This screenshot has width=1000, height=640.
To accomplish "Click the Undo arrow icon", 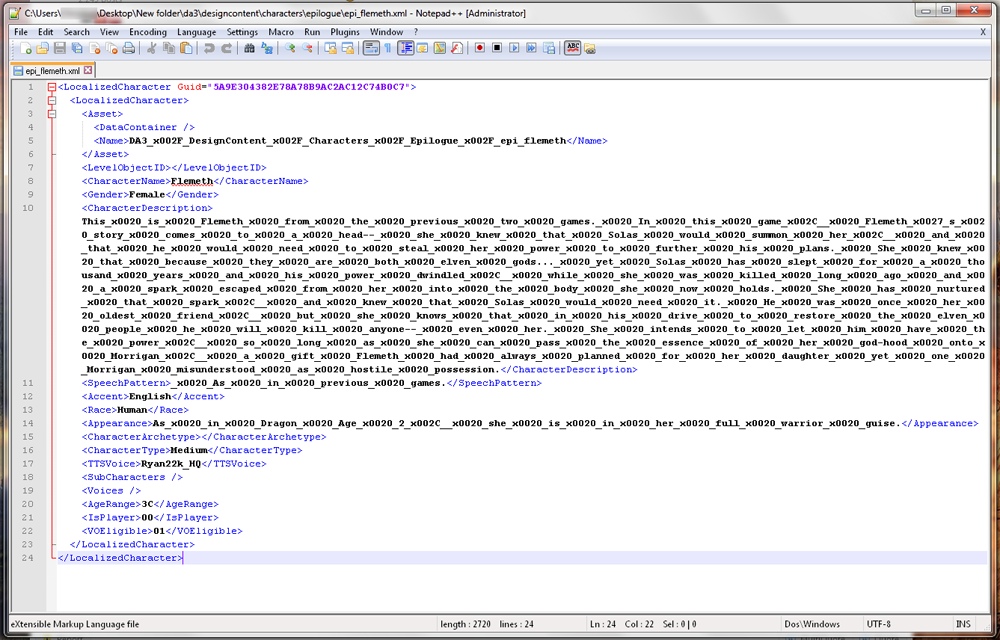I will click(211, 48).
